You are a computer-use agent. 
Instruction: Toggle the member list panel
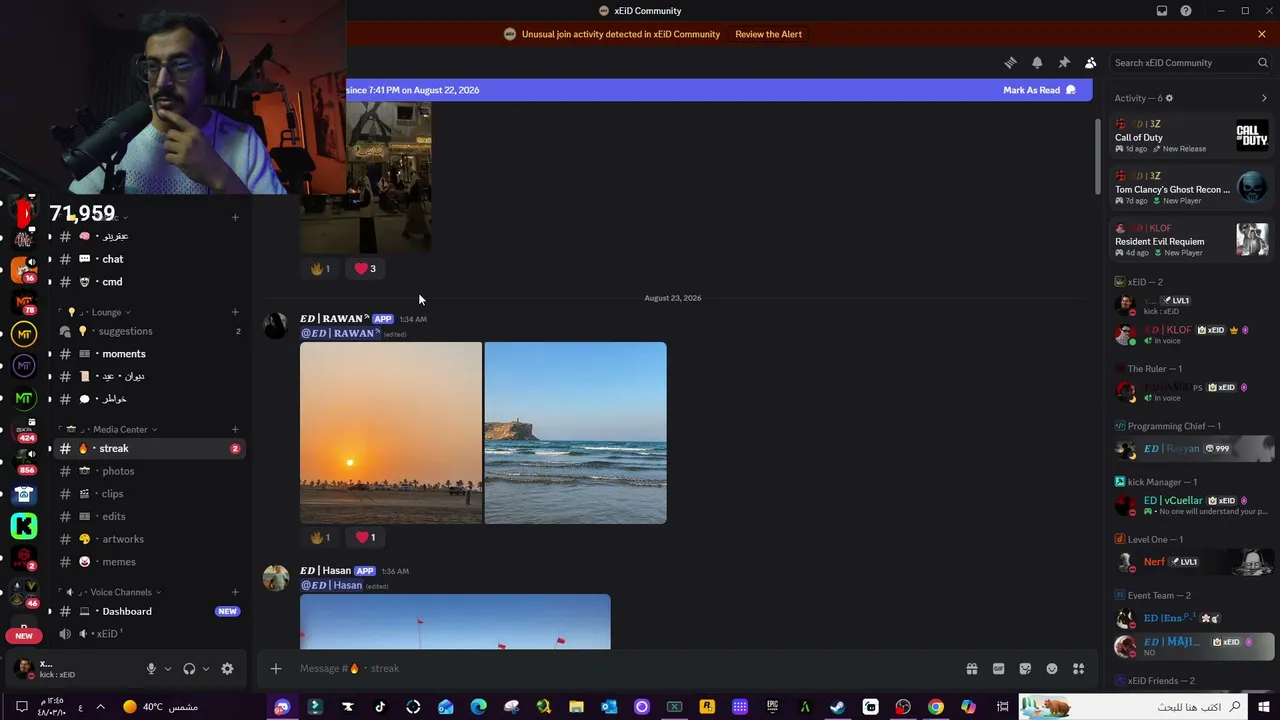tap(1091, 62)
